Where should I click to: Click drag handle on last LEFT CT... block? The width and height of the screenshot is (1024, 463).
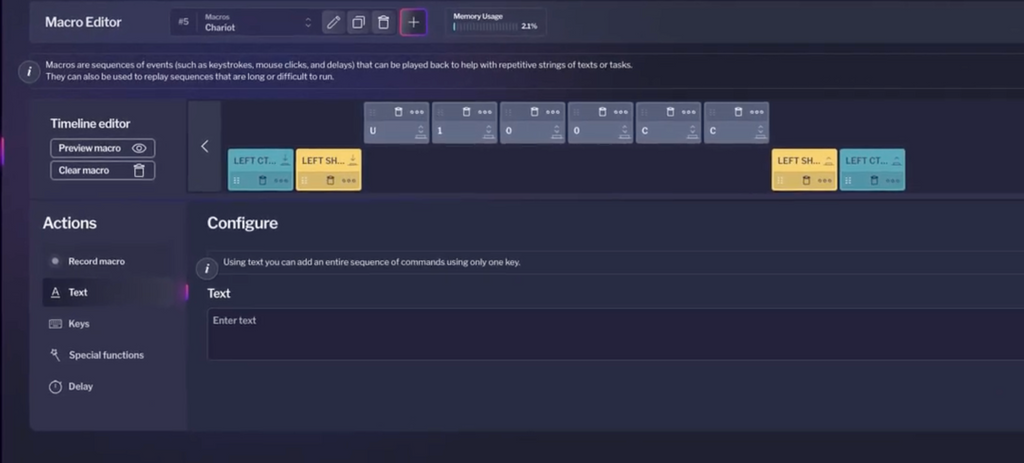[x=847, y=181]
